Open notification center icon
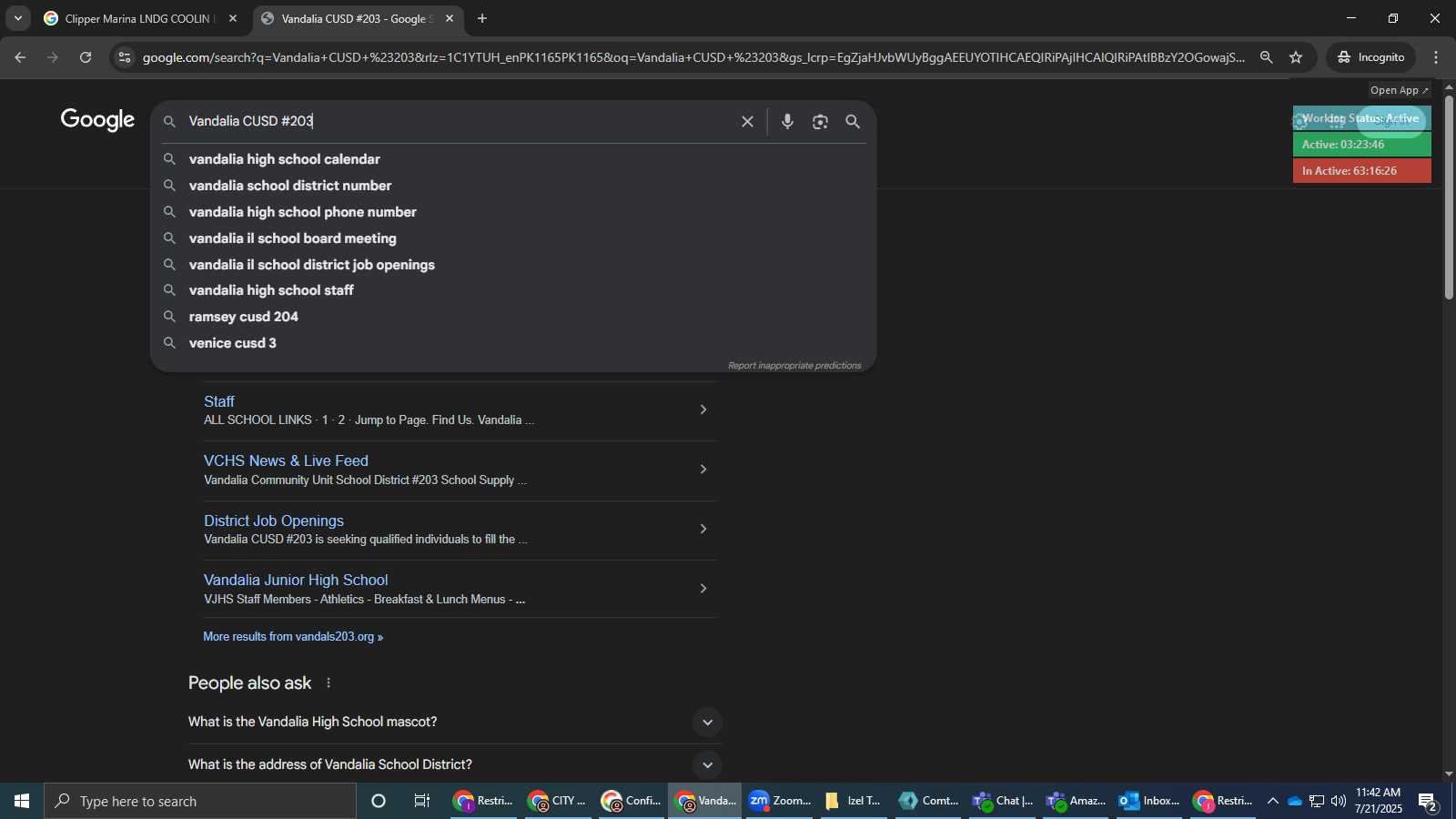Viewport: 1456px width, 819px height. [1428, 802]
